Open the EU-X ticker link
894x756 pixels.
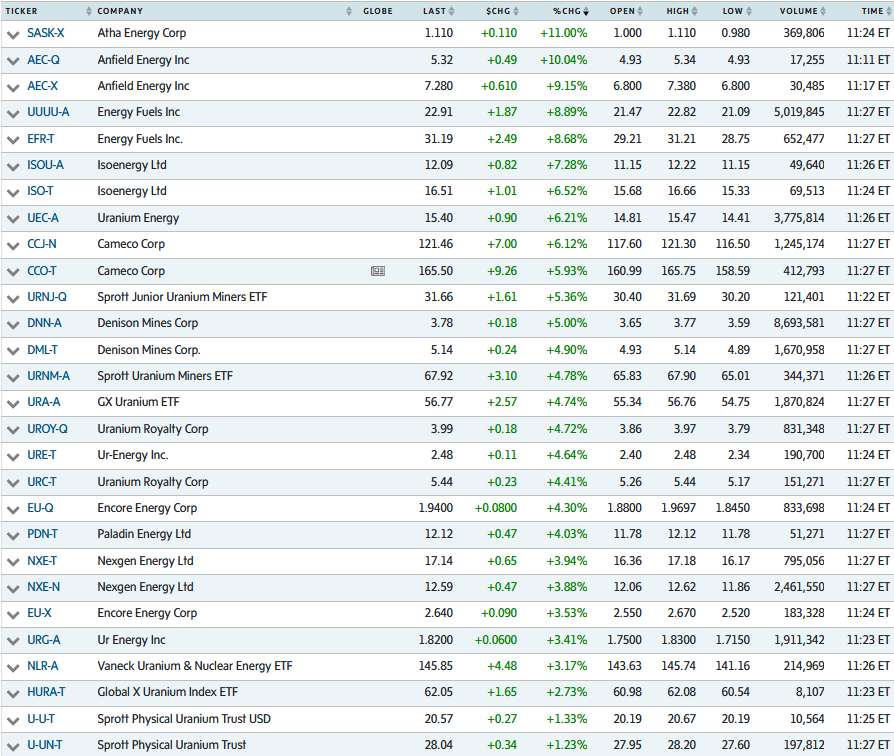coord(39,613)
